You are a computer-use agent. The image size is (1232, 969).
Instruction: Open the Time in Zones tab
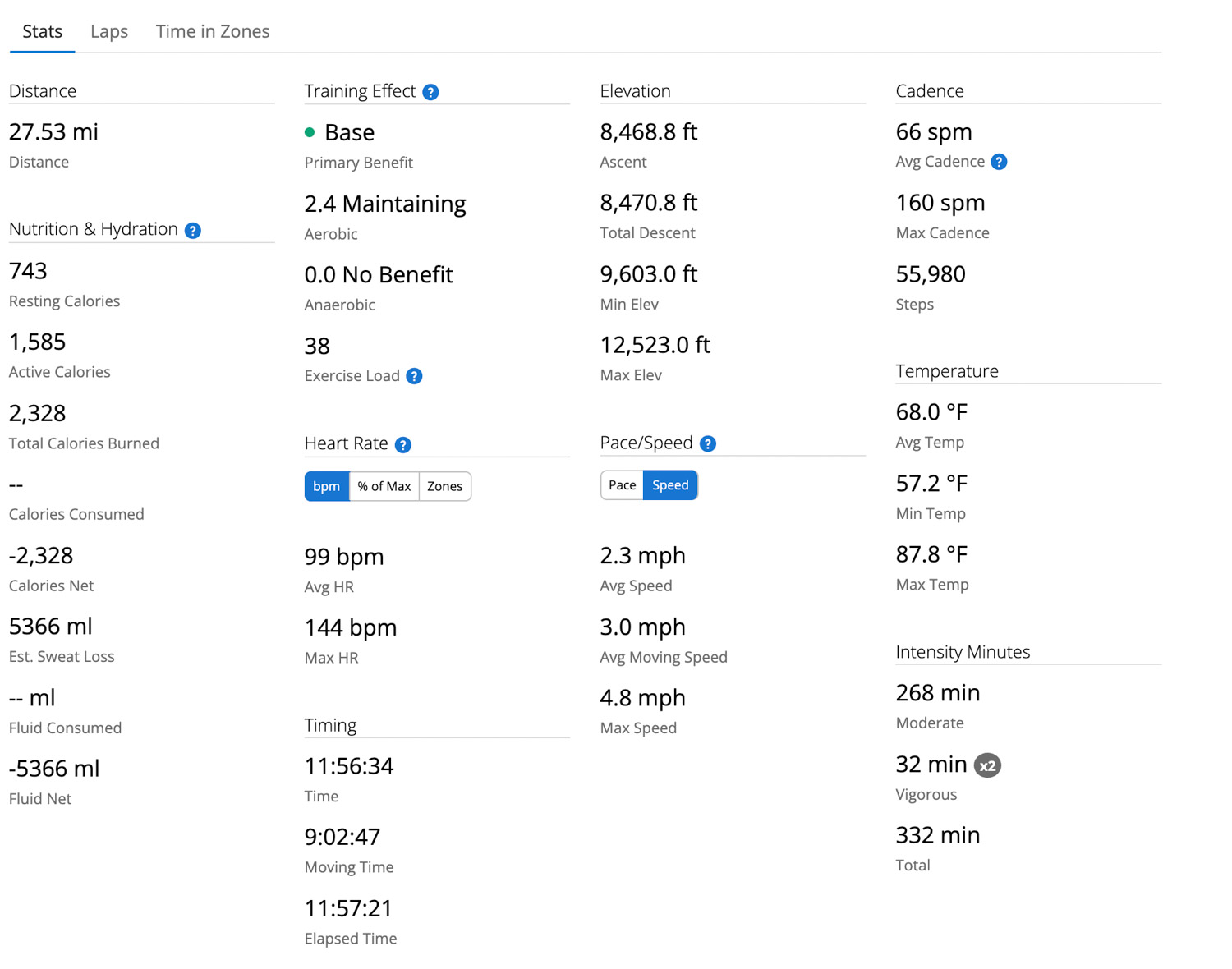click(213, 31)
